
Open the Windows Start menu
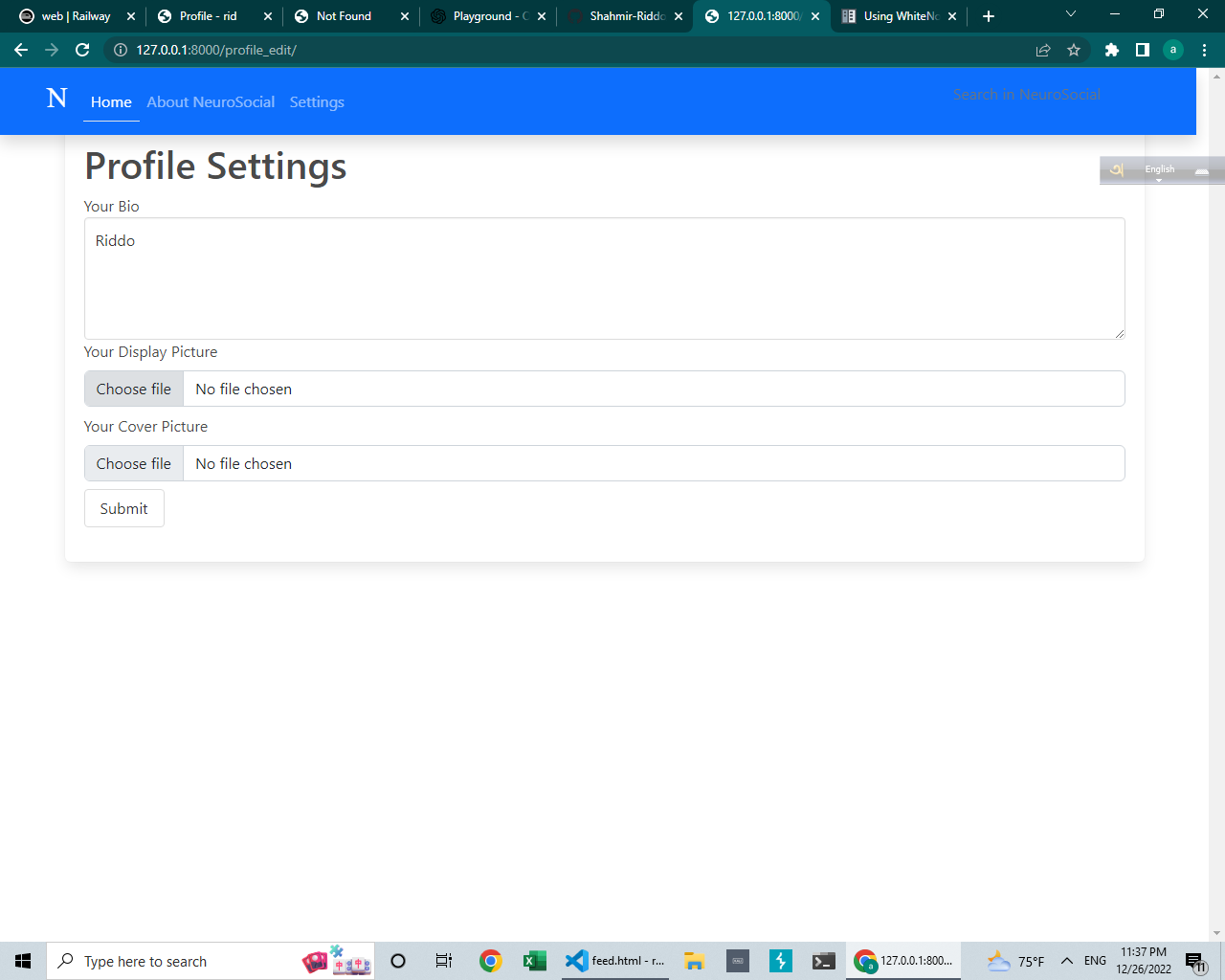click(23, 961)
